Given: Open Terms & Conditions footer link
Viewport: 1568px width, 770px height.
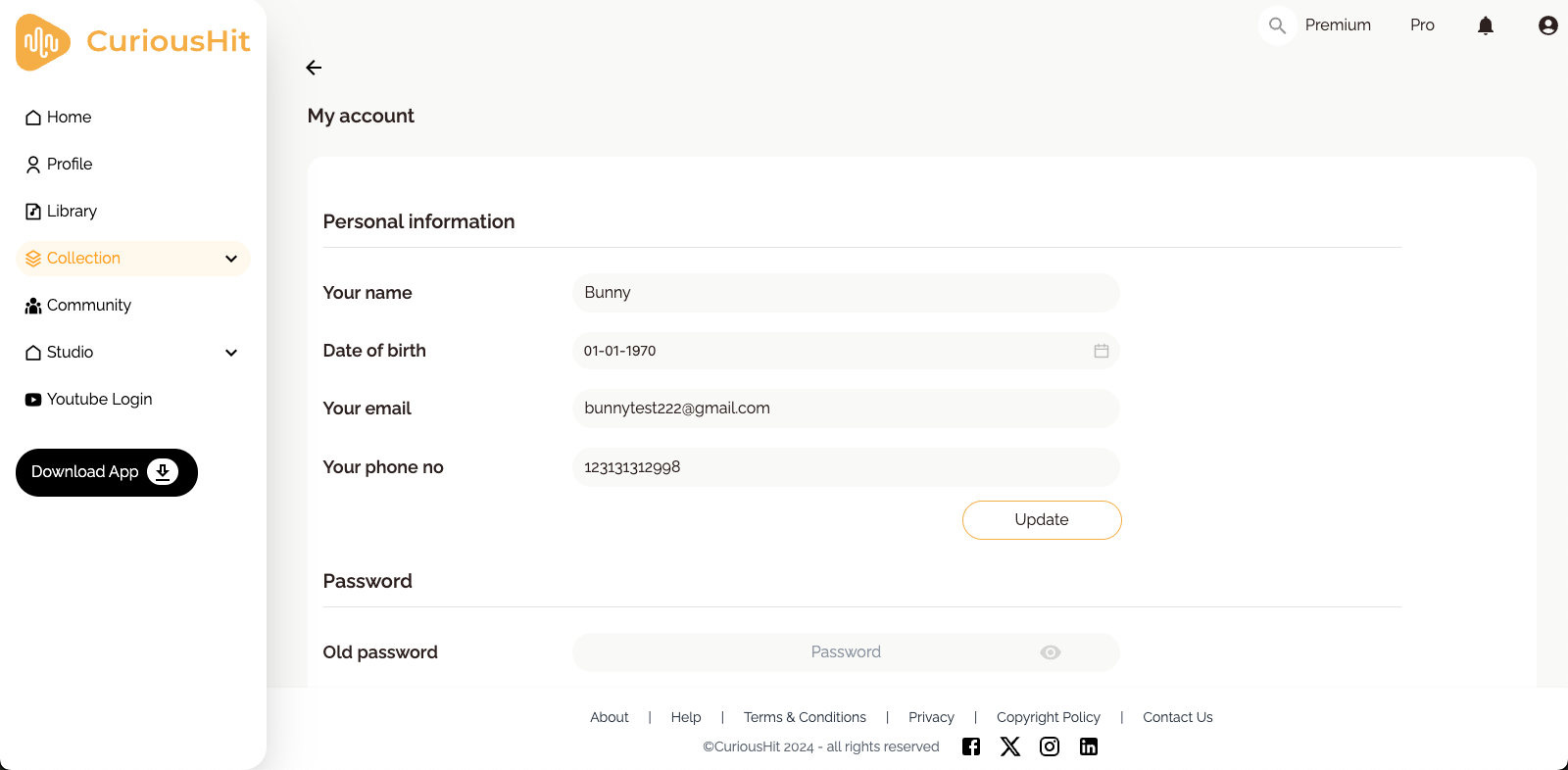Looking at the screenshot, I should pyautogui.click(x=805, y=717).
